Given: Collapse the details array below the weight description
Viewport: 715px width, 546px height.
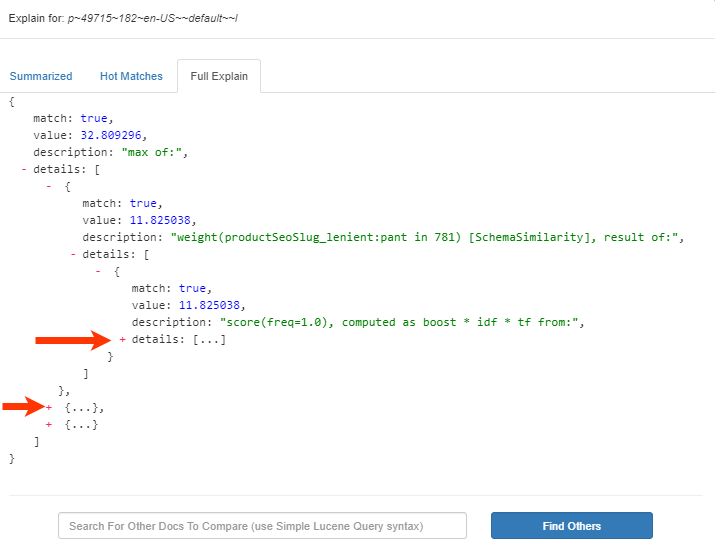Looking at the screenshot, I should 73,255.
